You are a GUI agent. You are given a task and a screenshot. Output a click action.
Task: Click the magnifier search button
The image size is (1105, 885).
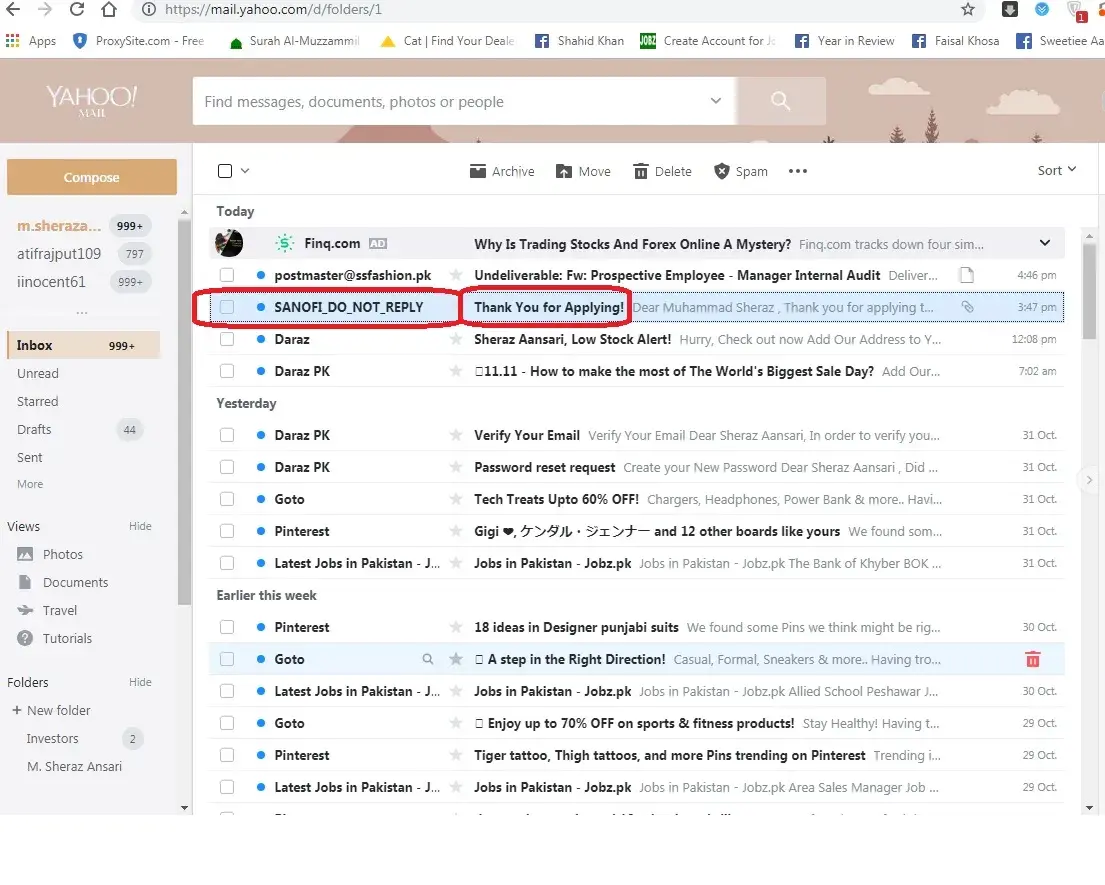point(781,101)
